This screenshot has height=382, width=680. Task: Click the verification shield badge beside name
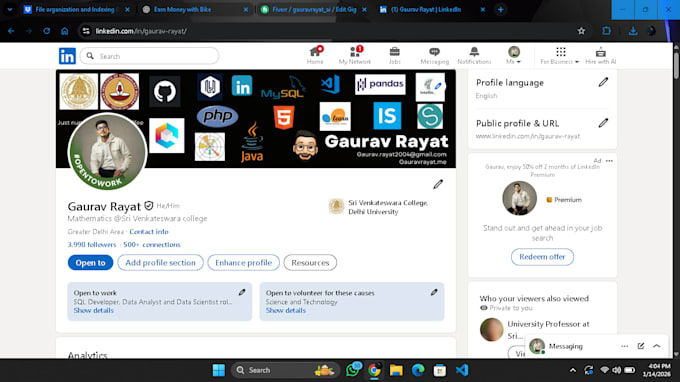pos(149,206)
